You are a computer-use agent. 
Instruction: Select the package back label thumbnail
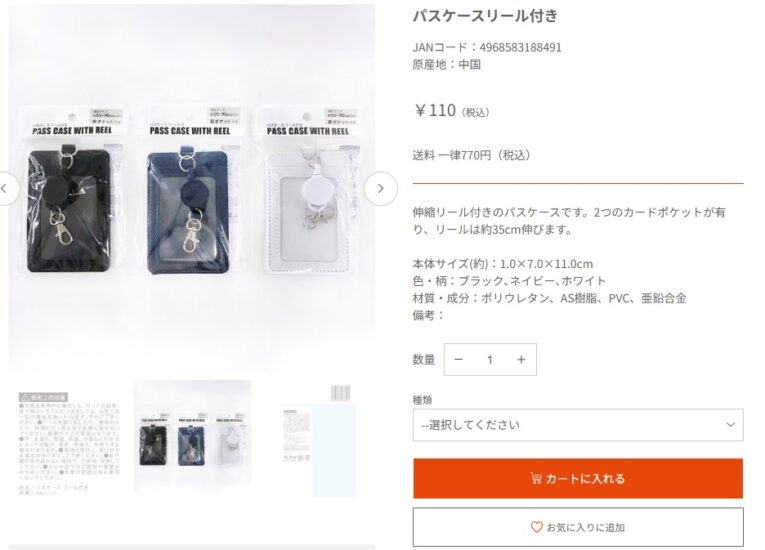coord(318,438)
